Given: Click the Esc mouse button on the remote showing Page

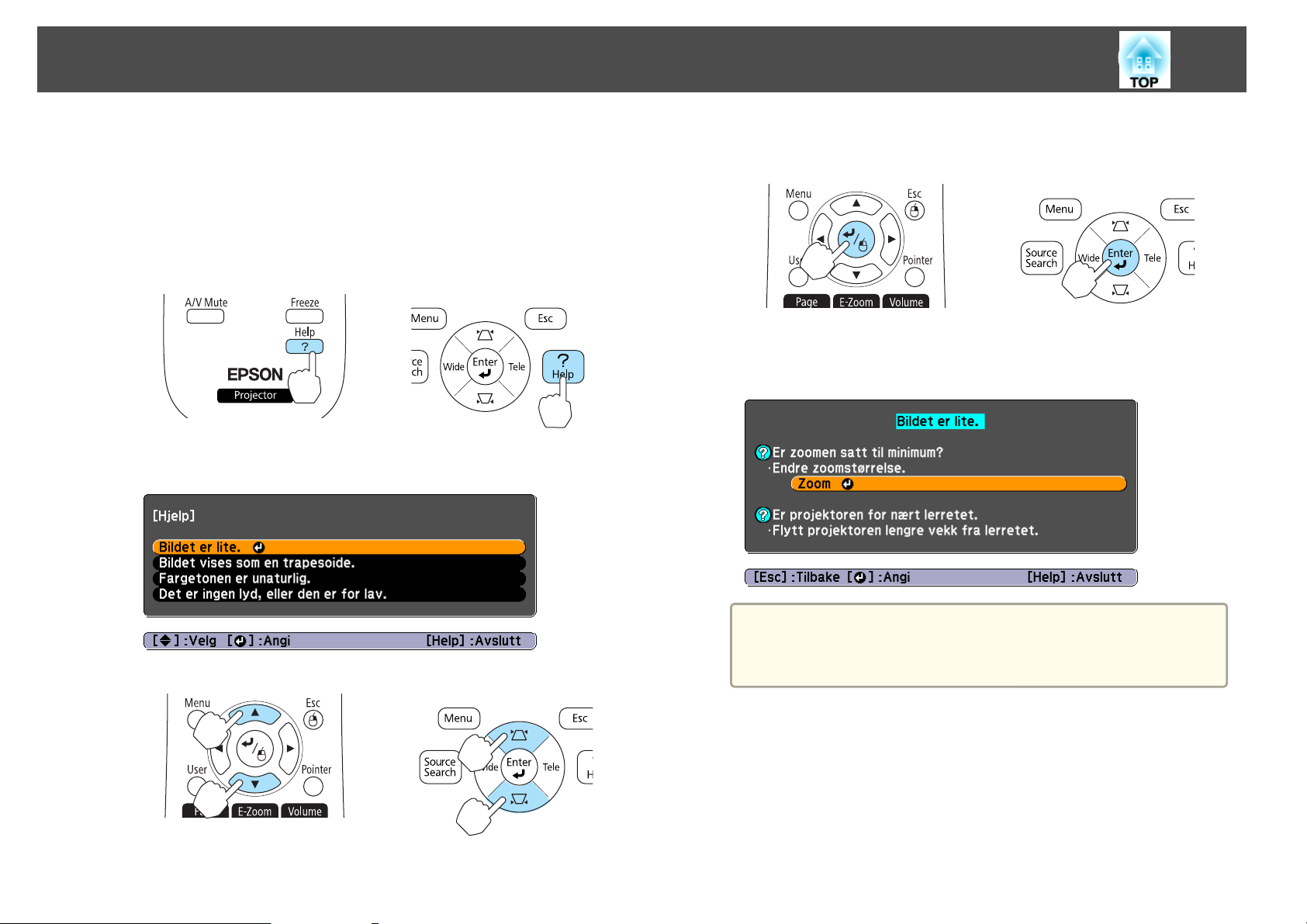Looking at the screenshot, I should tap(915, 210).
